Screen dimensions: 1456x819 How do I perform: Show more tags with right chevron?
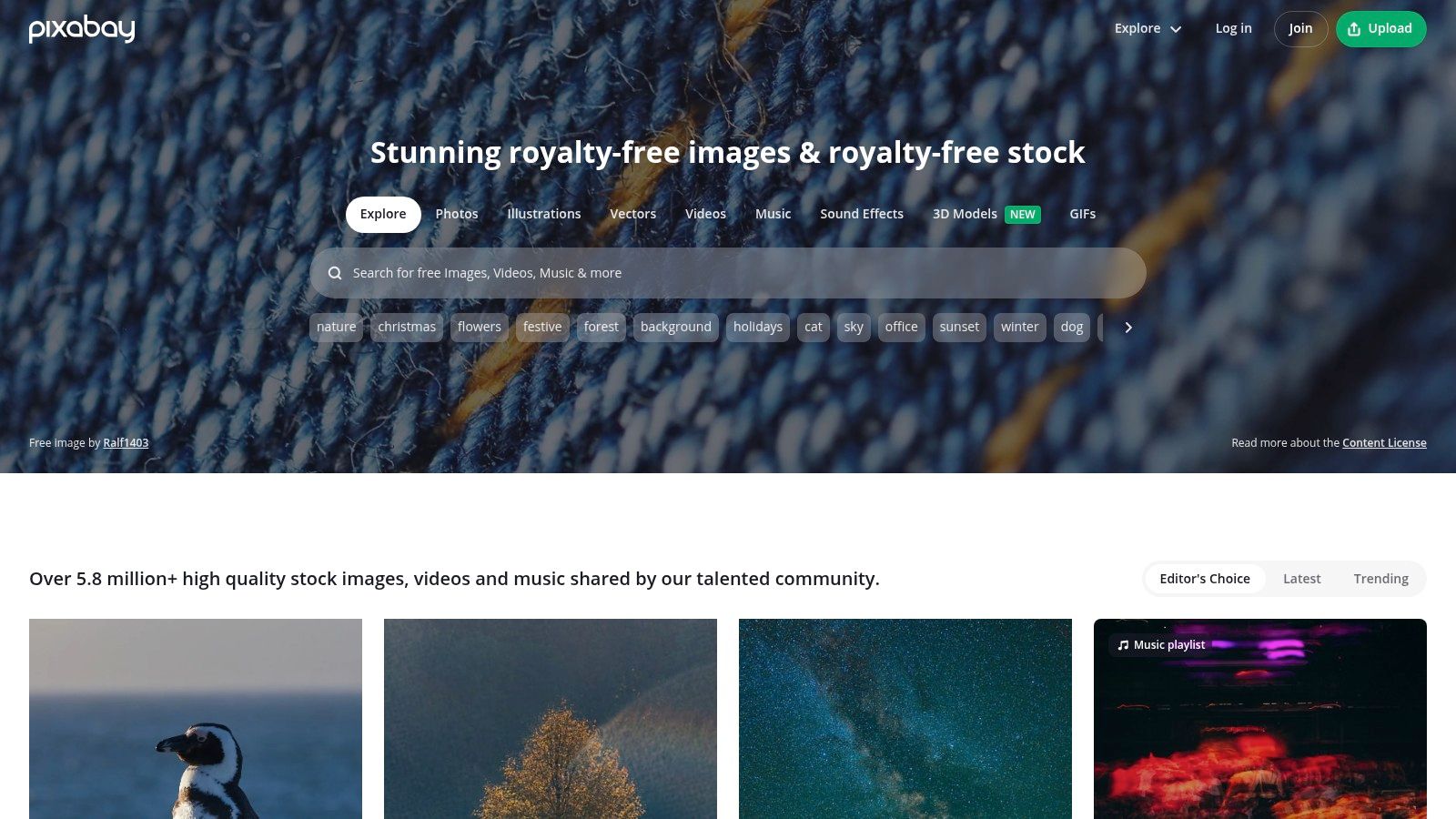pos(1128,328)
